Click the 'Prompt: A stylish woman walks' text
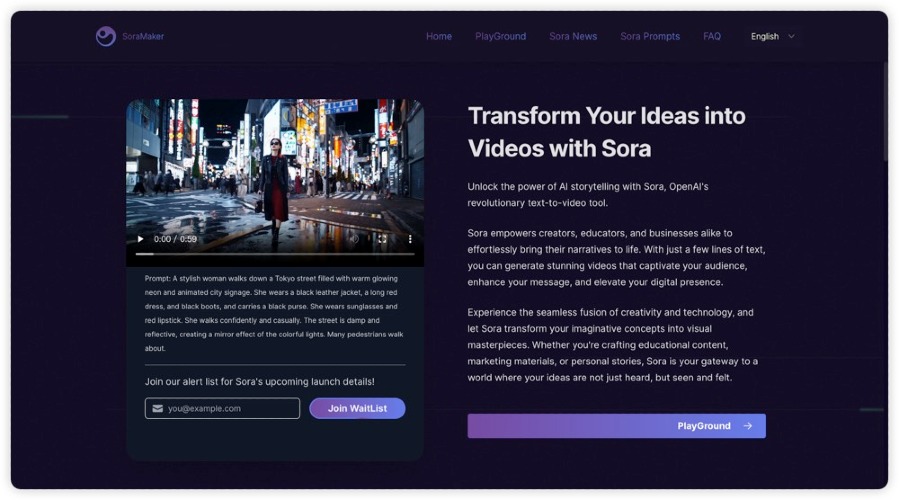Screen dimensions: 899x500 click(x=274, y=313)
